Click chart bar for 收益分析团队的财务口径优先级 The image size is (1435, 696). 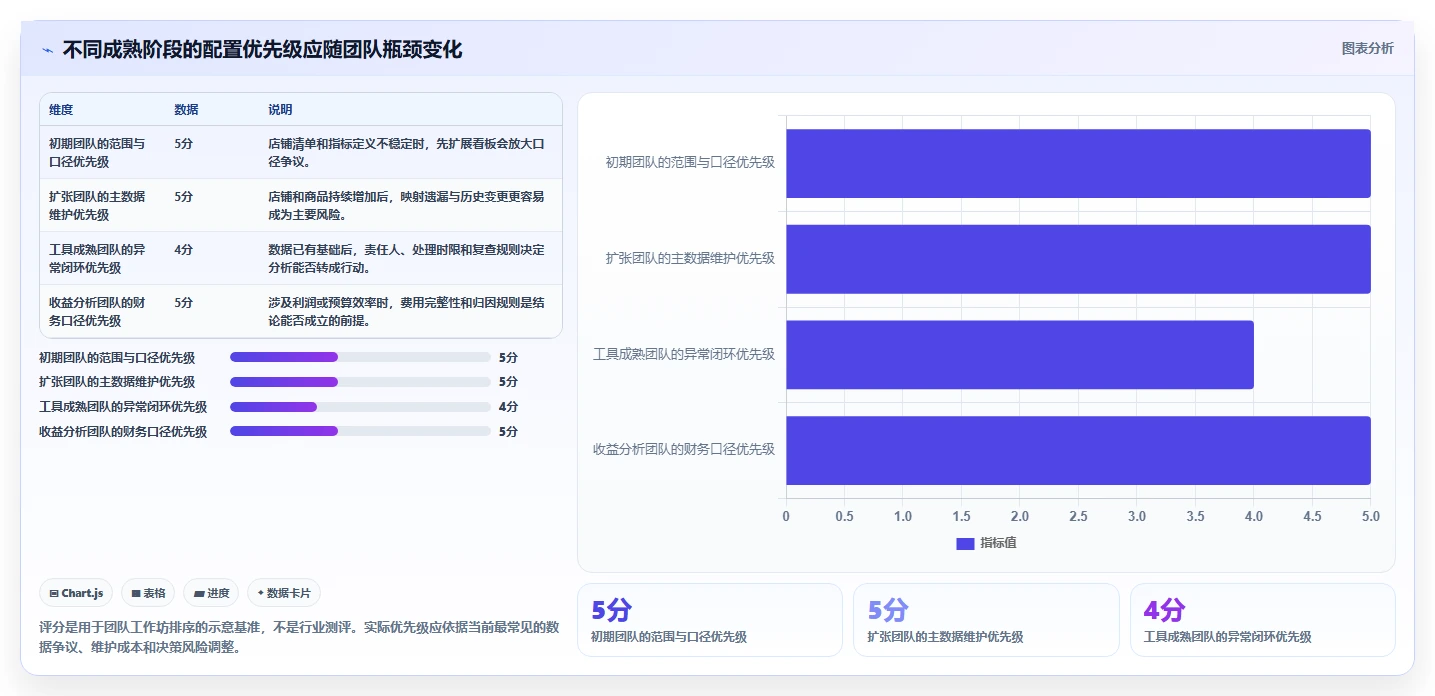pos(1078,450)
